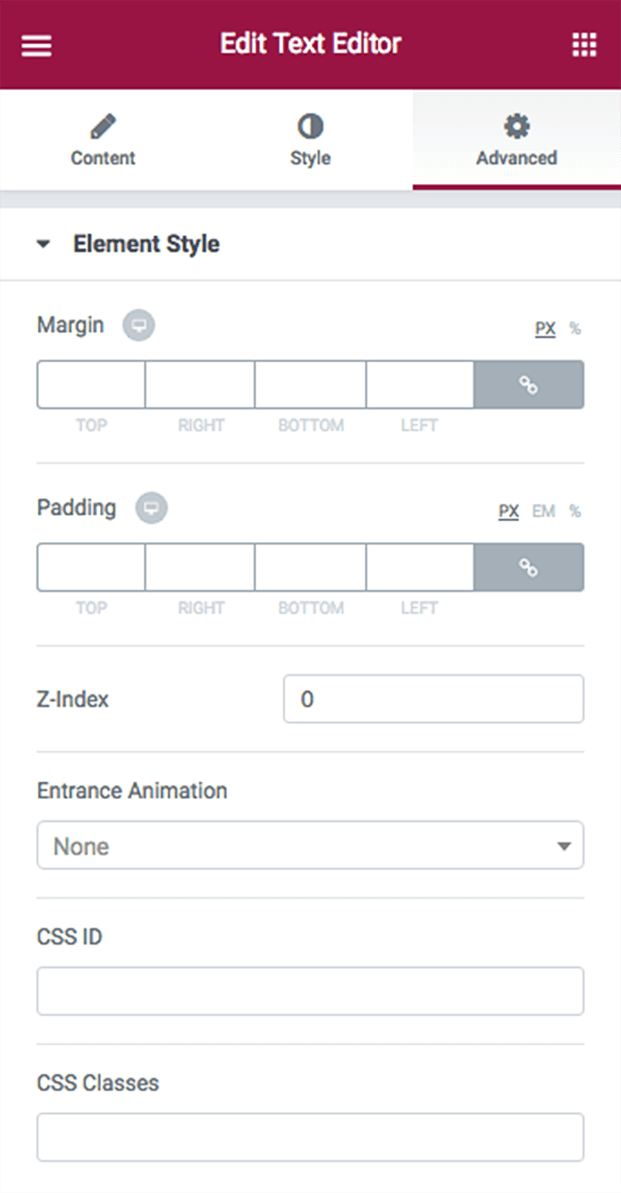The width and height of the screenshot is (621, 1193).
Task: Select PX unit for Padding
Action: coord(508,510)
